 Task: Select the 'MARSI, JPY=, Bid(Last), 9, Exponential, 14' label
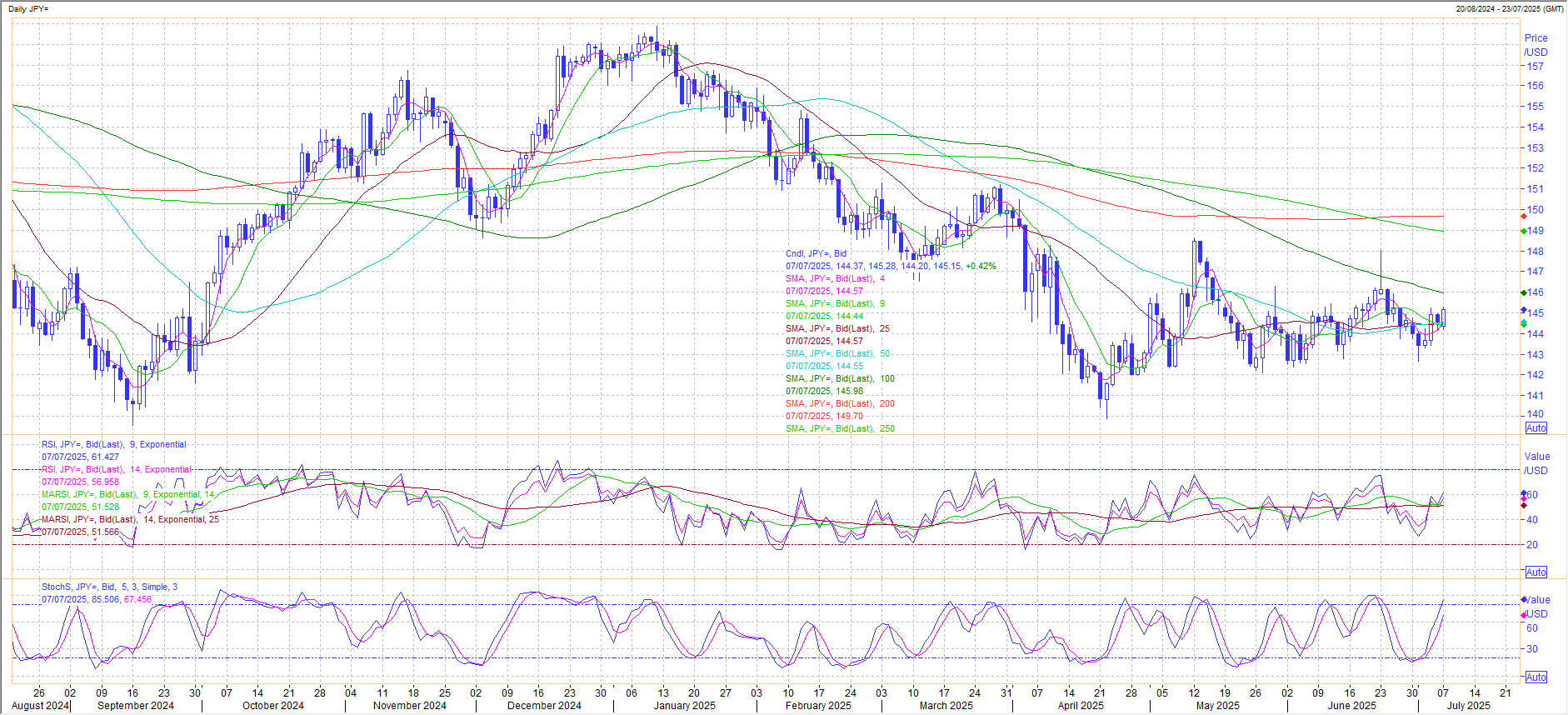[x=127, y=494]
